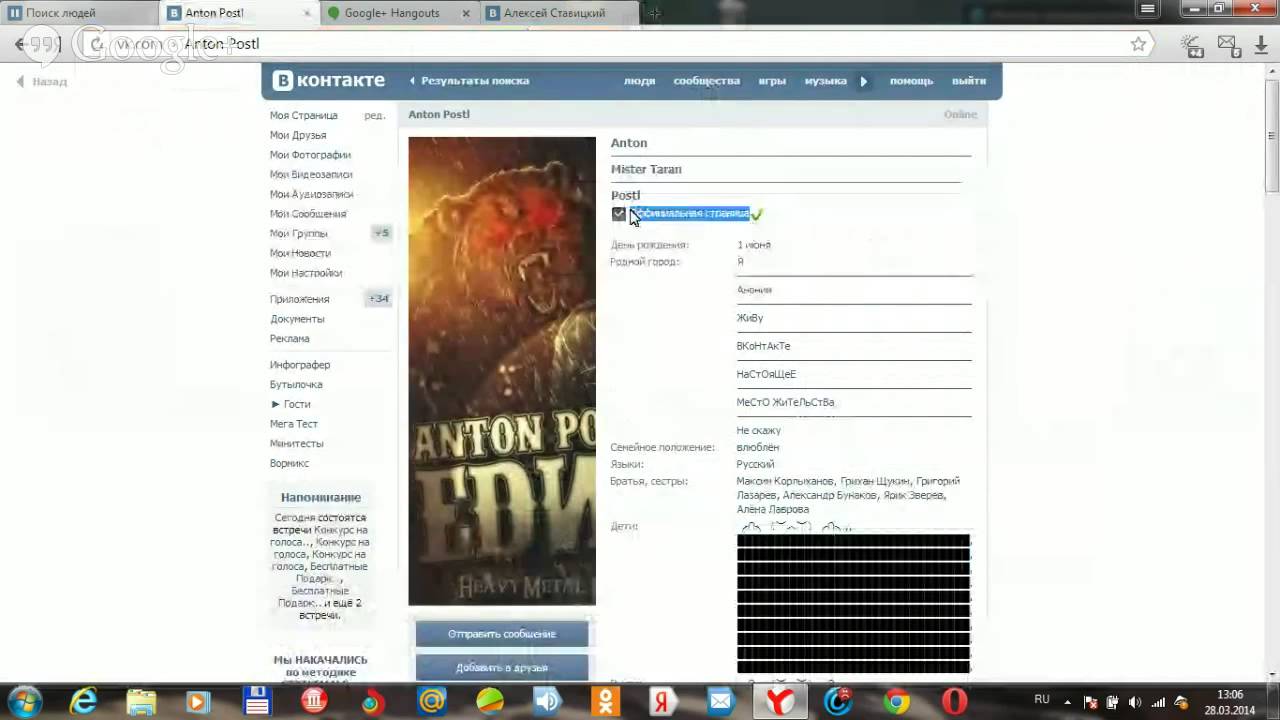Open media player taskbar icon
Image resolution: width=1280 pixels, height=720 pixels.
tap(198, 701)
